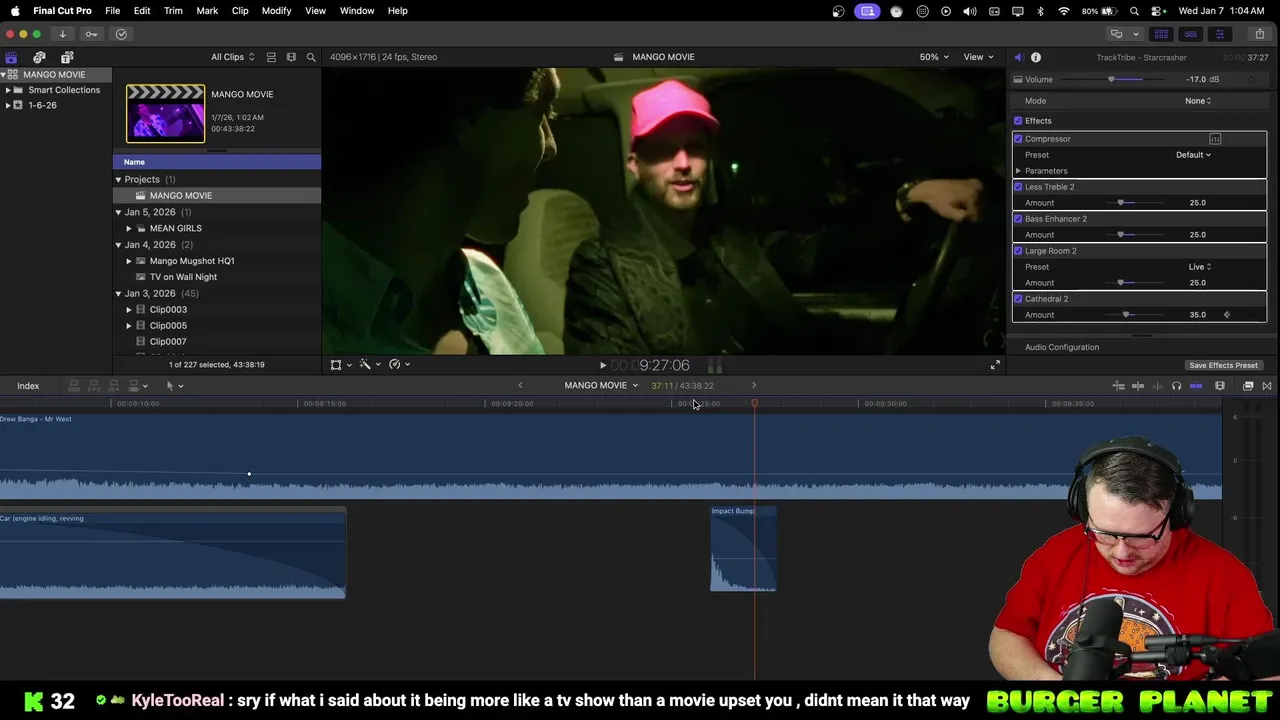Open the Mark menu
This screenshot has height=720, width=1280.
tap(207, 11)
